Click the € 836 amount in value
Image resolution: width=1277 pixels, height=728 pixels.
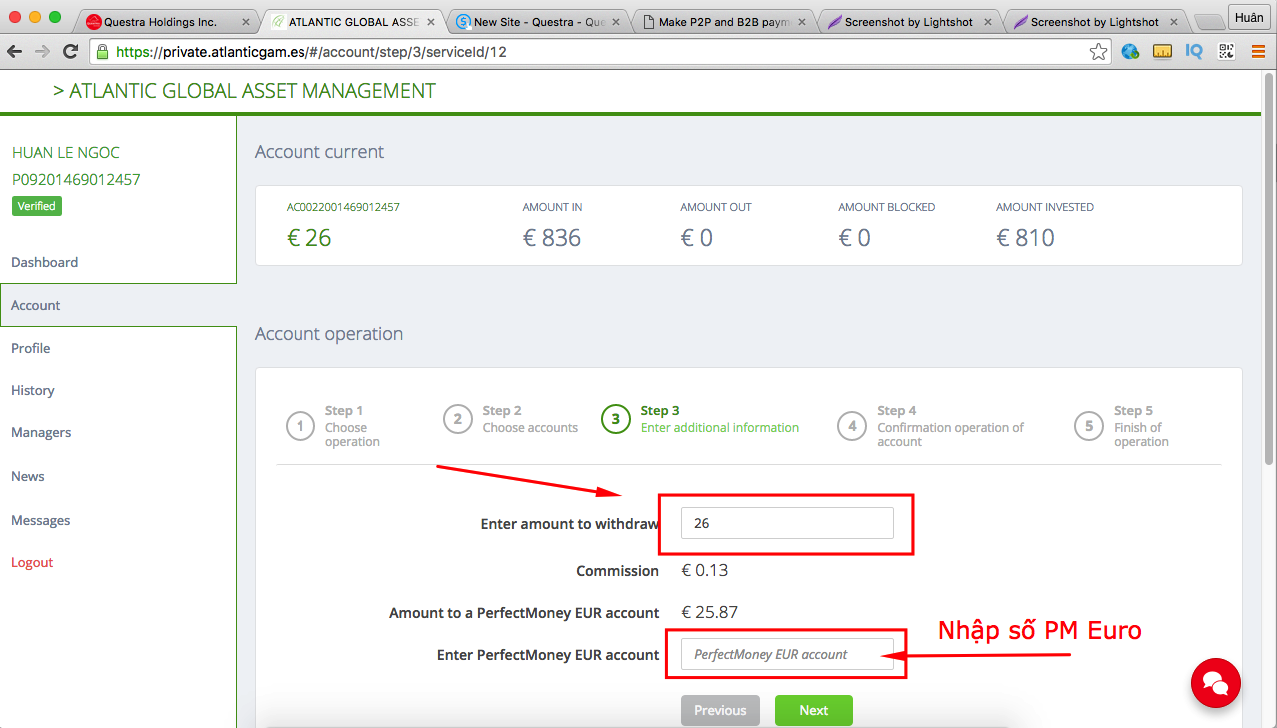tap(552, 238)
